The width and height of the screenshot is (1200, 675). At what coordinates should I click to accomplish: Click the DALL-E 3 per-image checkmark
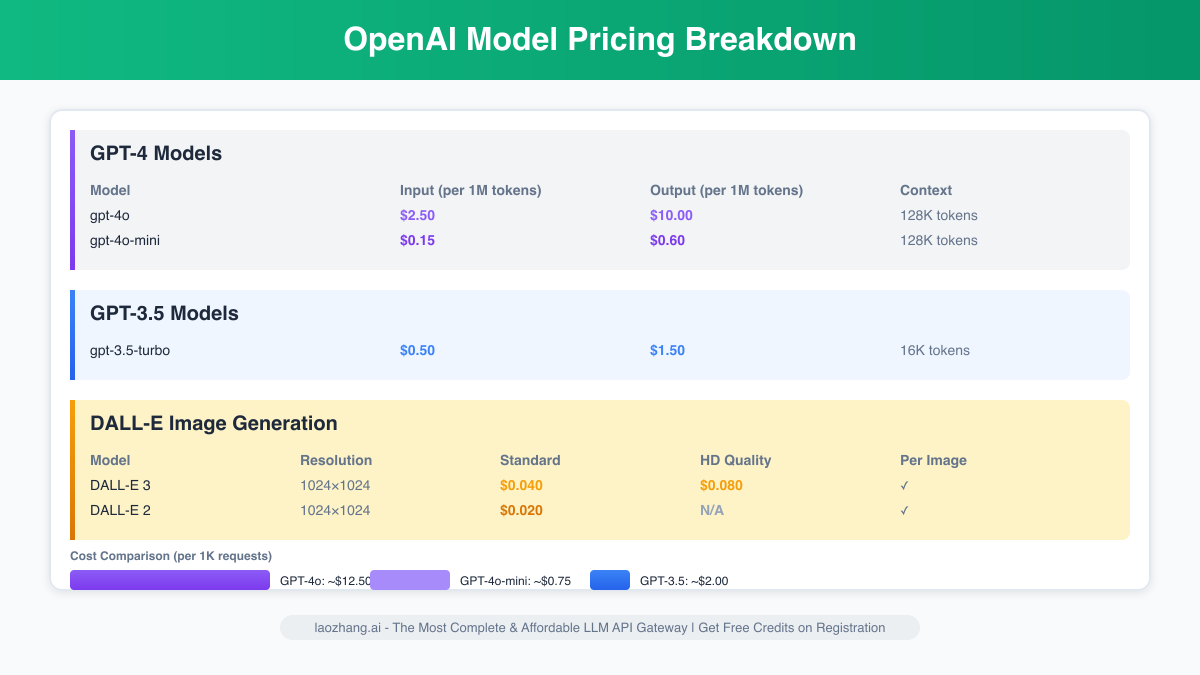click(x=904, y=486)
